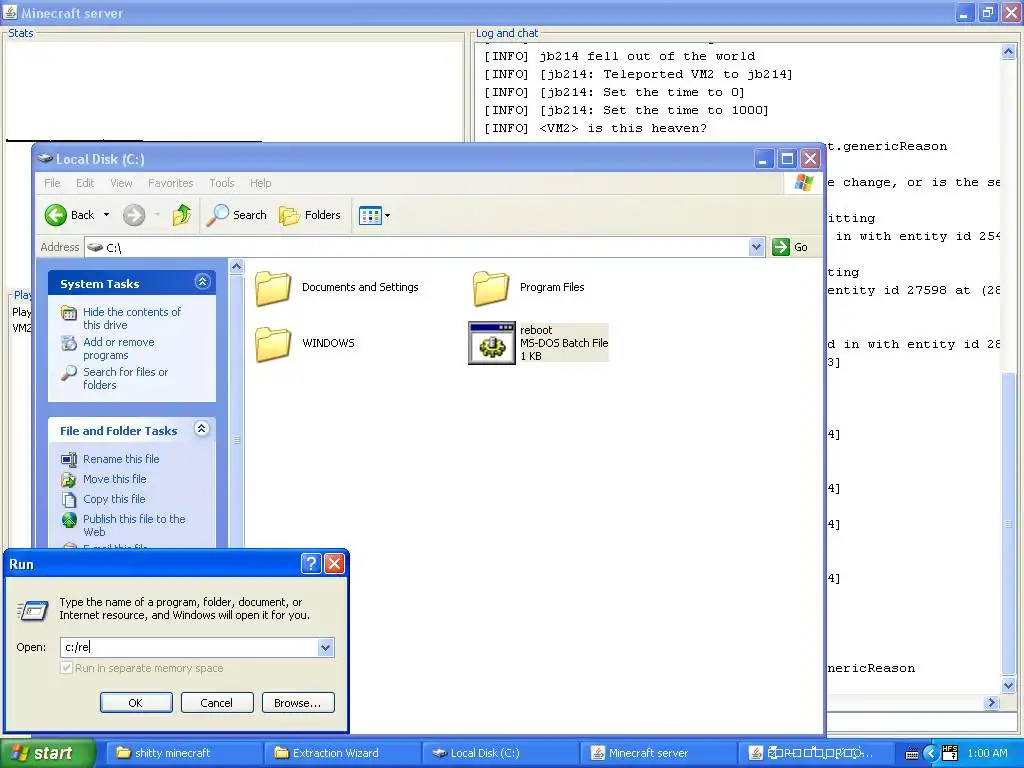Viewport: 1024px width, 768px height.
Task: Click the Forward arrow in Explorer toolbar
Action: [134, 215]
